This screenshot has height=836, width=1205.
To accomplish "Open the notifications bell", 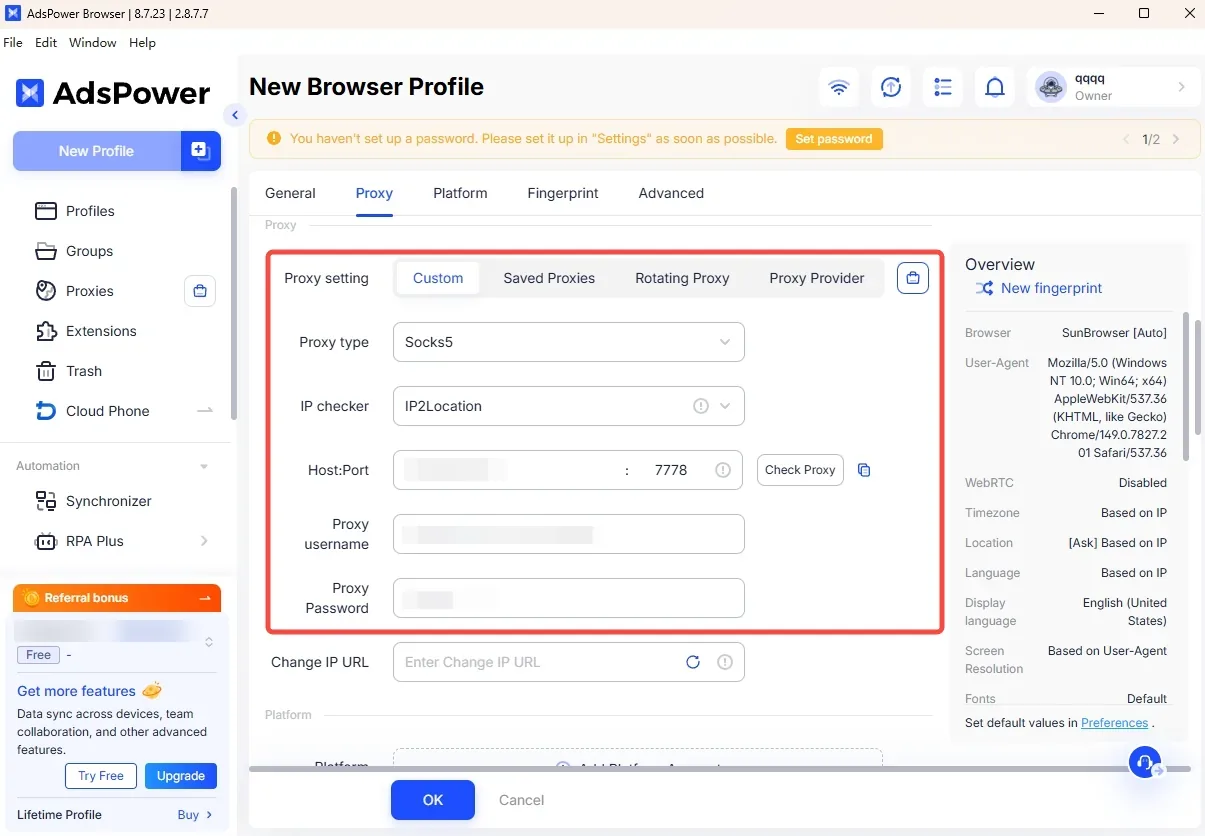I will (995, 87).
